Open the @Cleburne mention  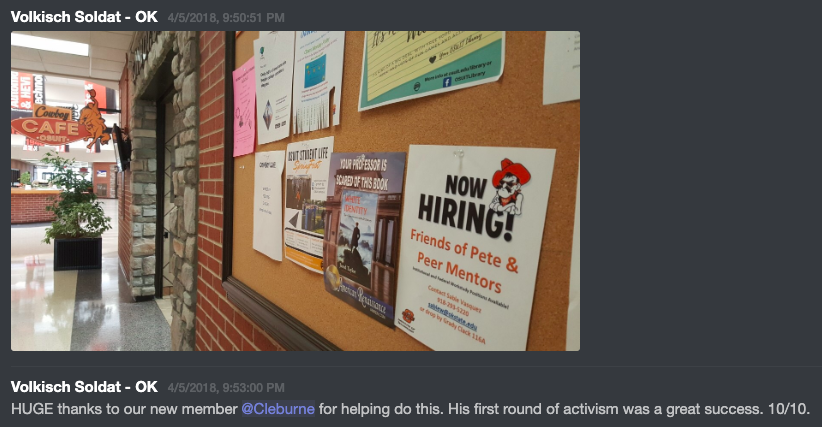[x=278, y=409]
